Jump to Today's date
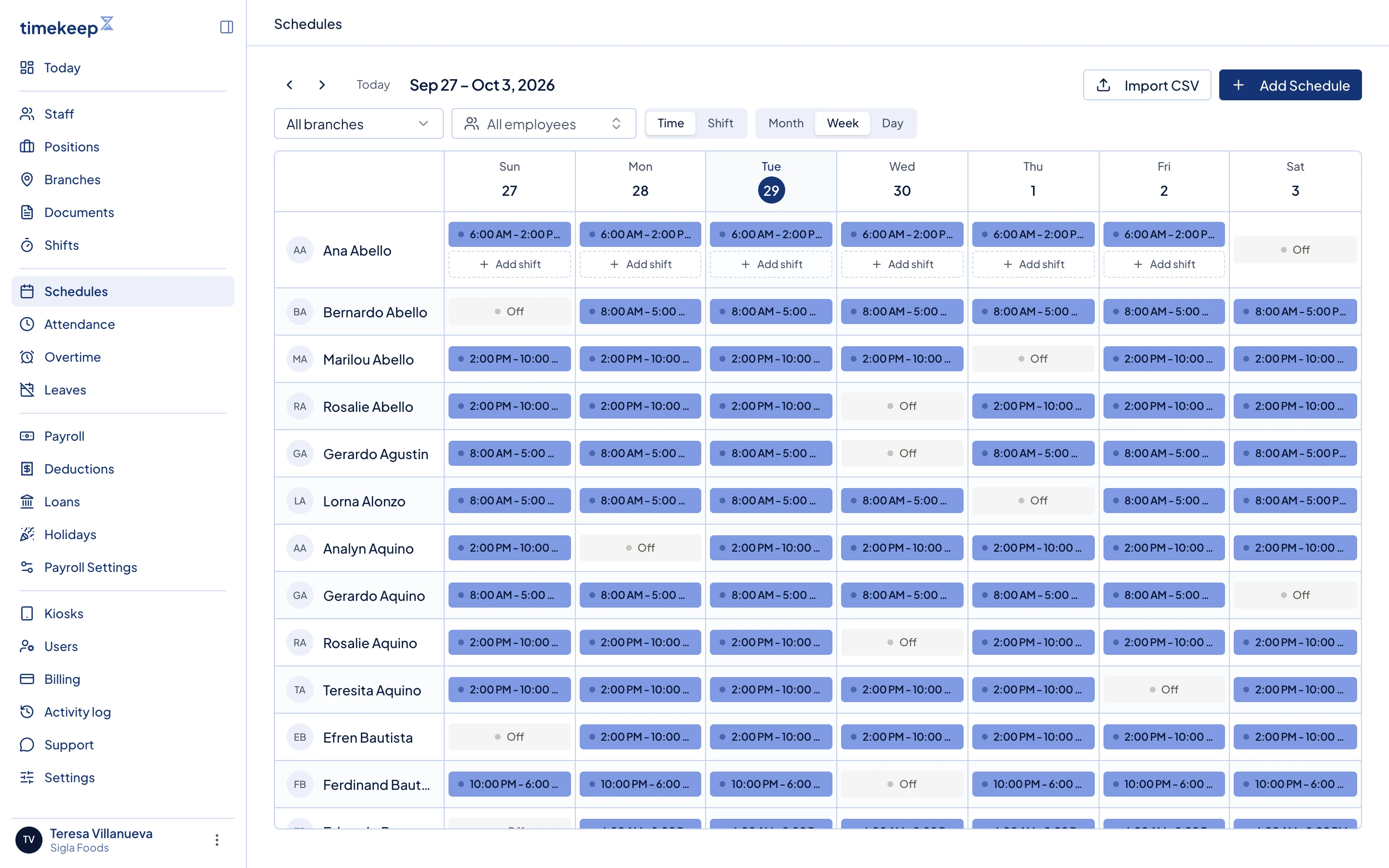This screenshot has width=1389, height=868. point(373,85)
